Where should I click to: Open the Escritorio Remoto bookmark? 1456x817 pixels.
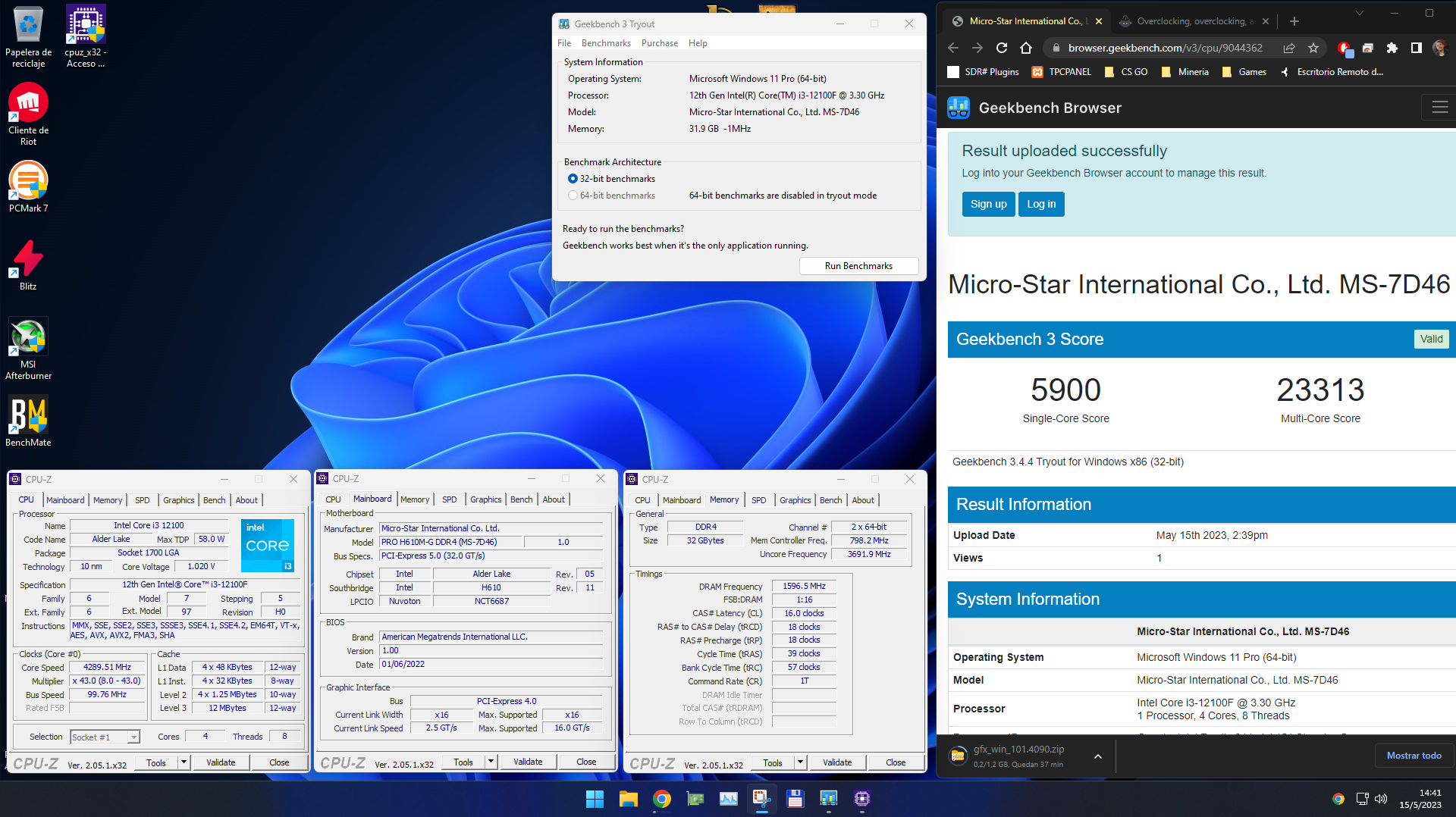coord(1332,72)
